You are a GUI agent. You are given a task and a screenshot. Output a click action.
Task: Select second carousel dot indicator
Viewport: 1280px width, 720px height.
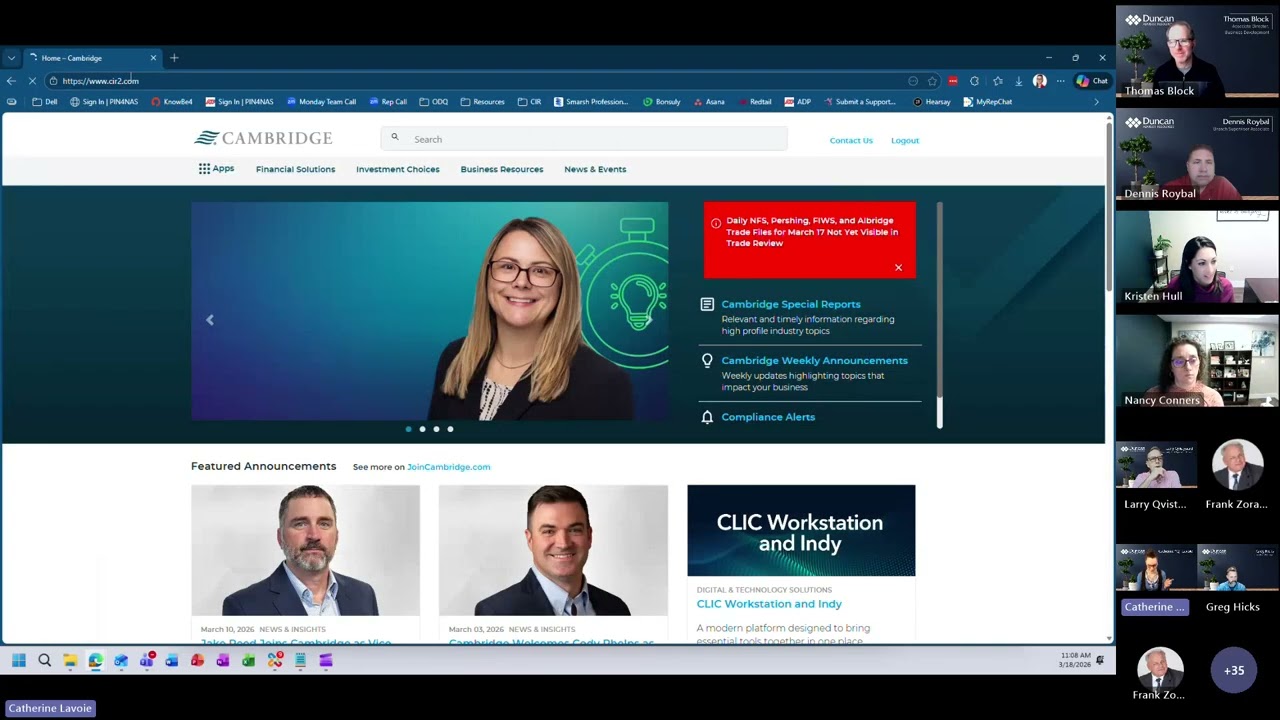click(422, 429)
